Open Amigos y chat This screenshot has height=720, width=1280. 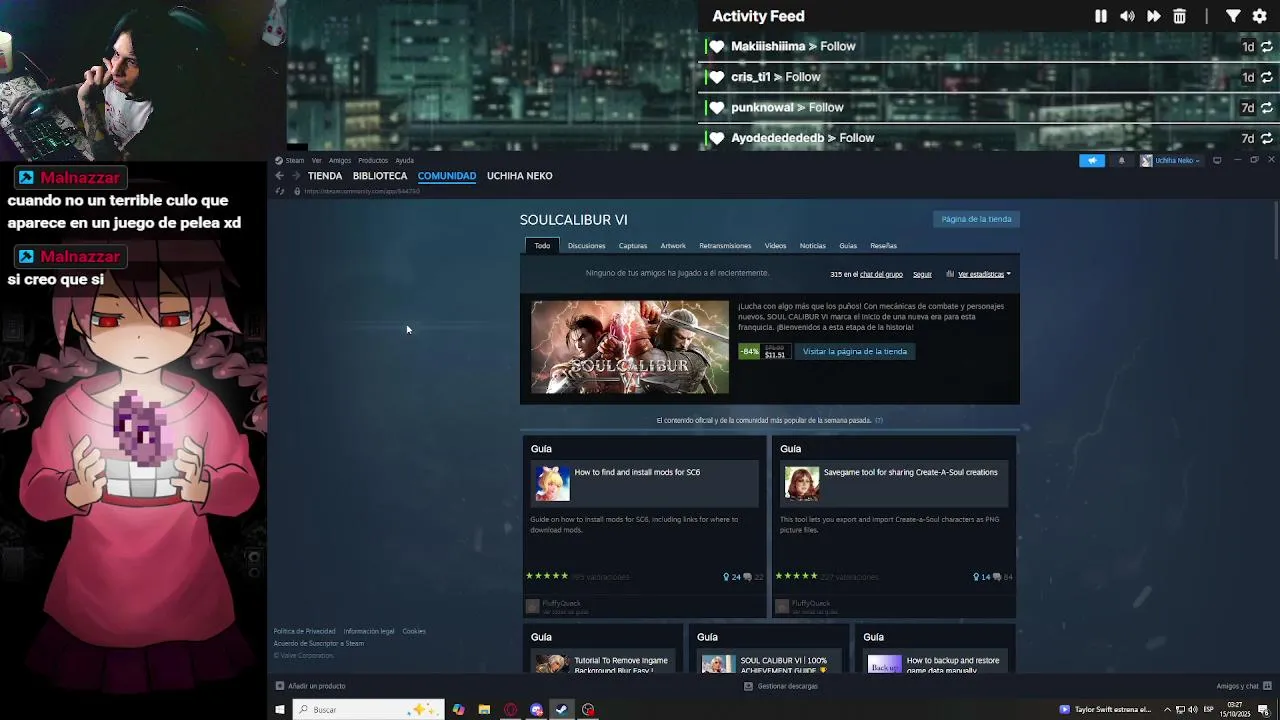click(1244, 686)
